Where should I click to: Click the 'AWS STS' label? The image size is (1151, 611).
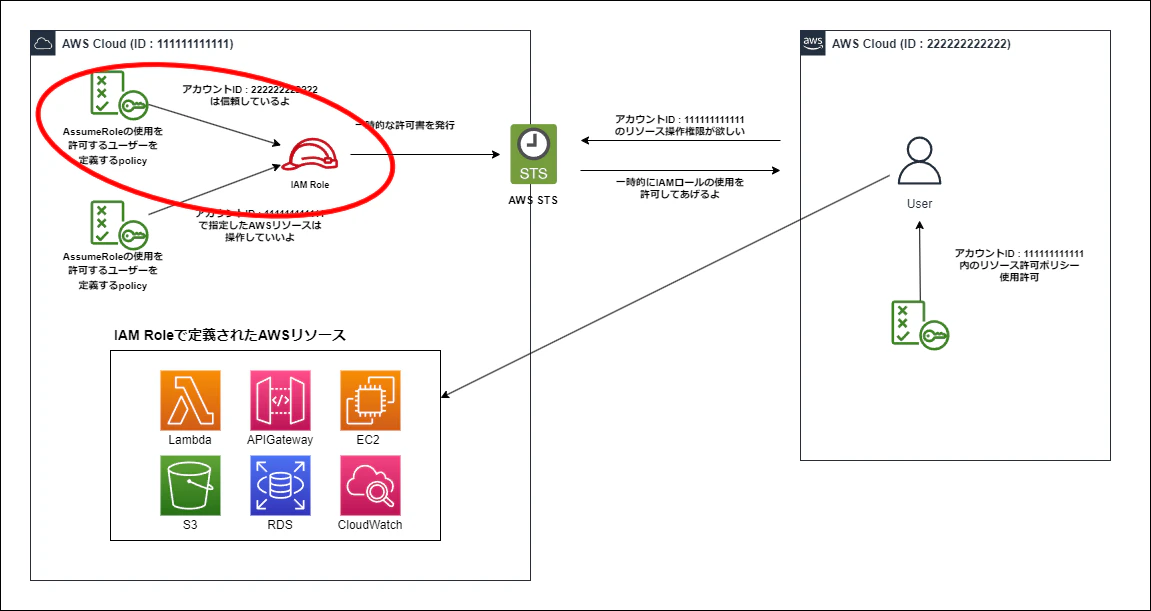[533, 200]
